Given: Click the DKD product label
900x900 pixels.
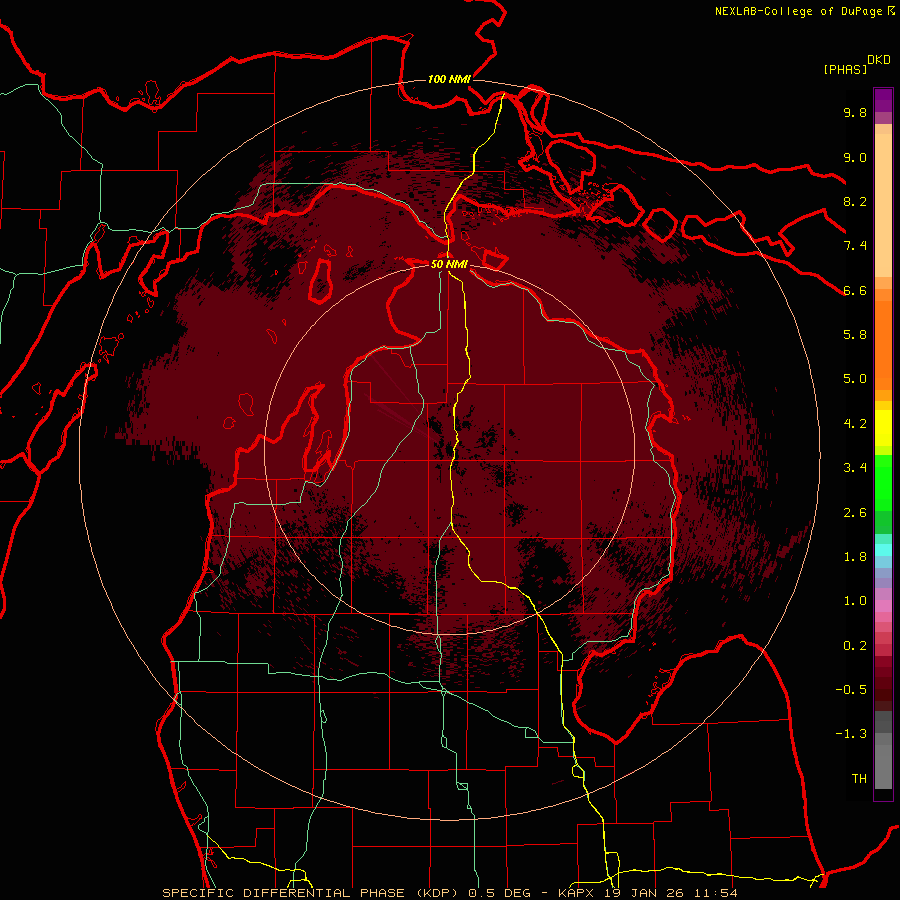Looking at the screenshot, I should [879, 60].
